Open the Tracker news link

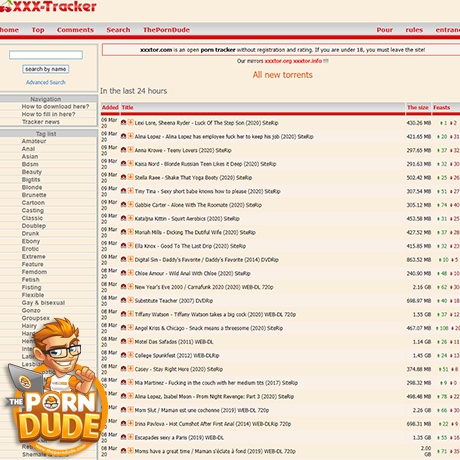pos(41,122)
